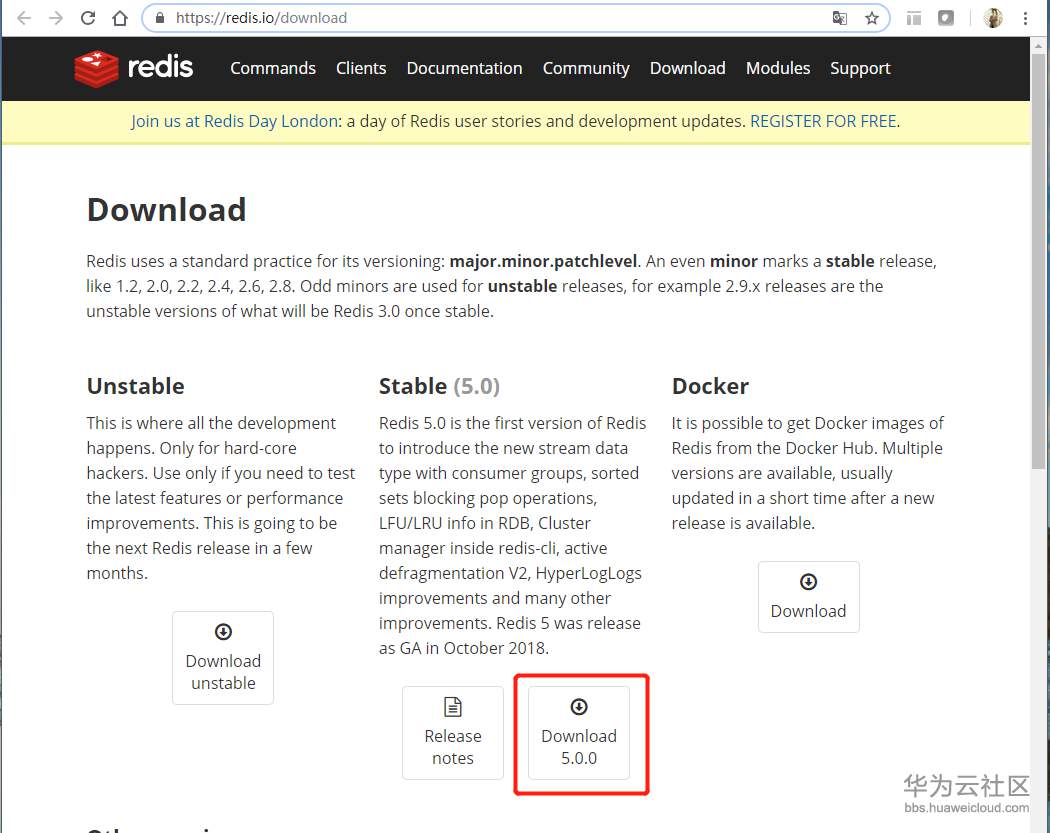Click the 'Download 5.0.0' button text
This screenshot has width=1050, height=833.
(579, 747)
